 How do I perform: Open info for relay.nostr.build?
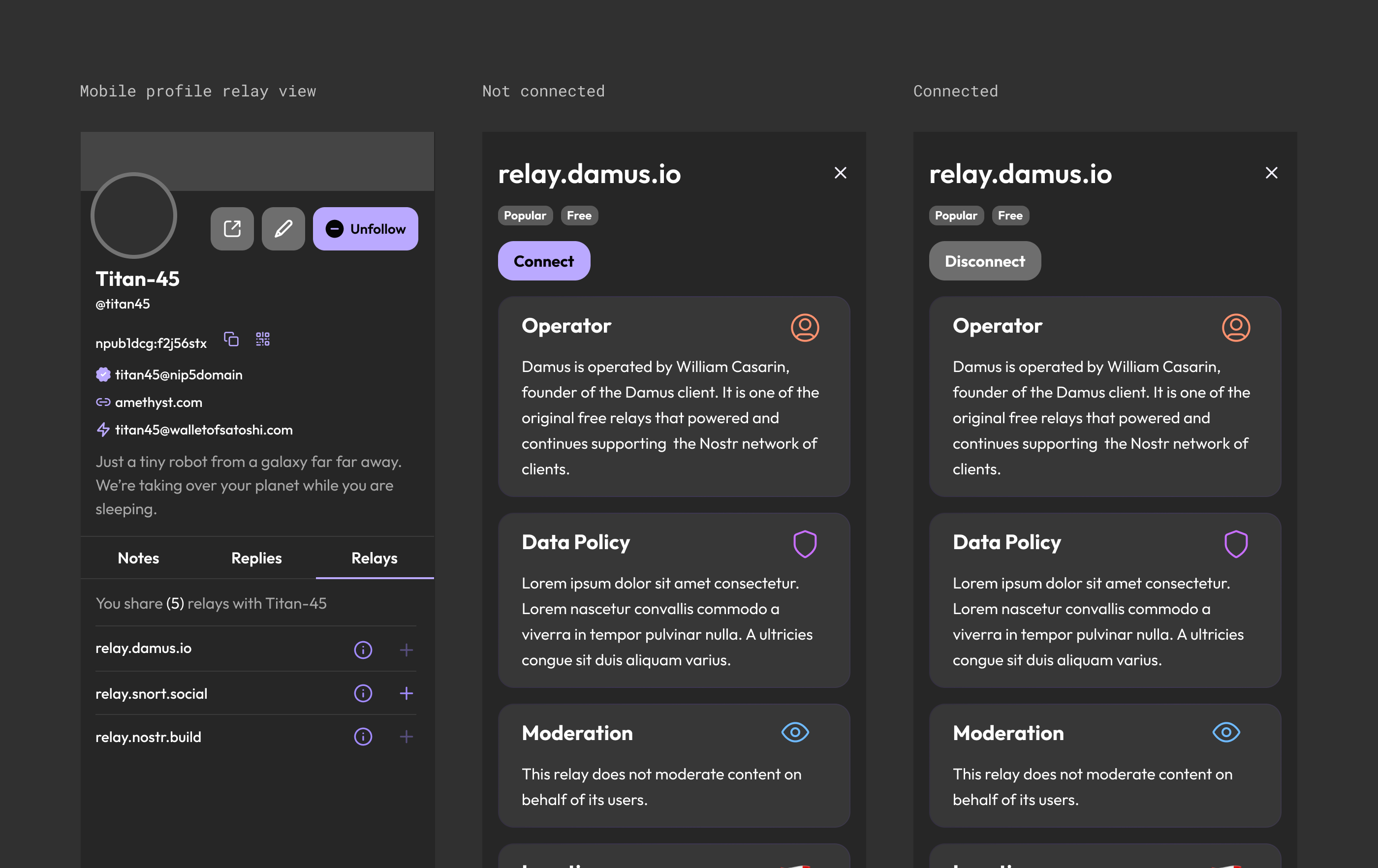click(x=363, y=737)
